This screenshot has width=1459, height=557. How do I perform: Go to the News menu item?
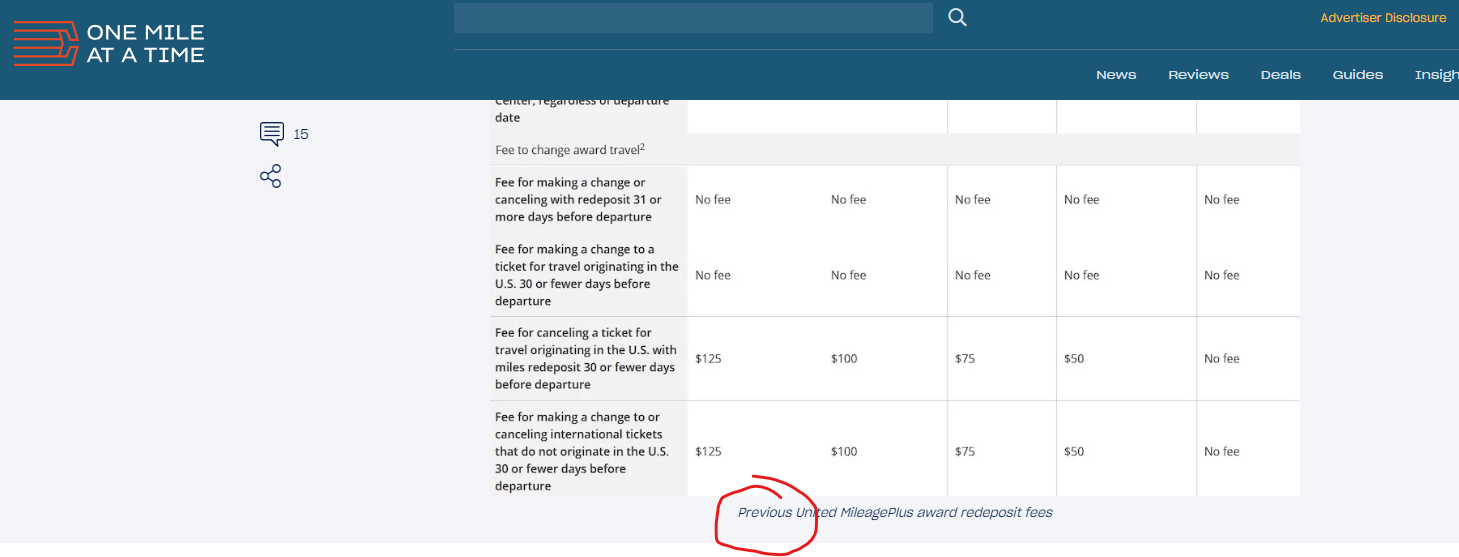point(1115,75)
